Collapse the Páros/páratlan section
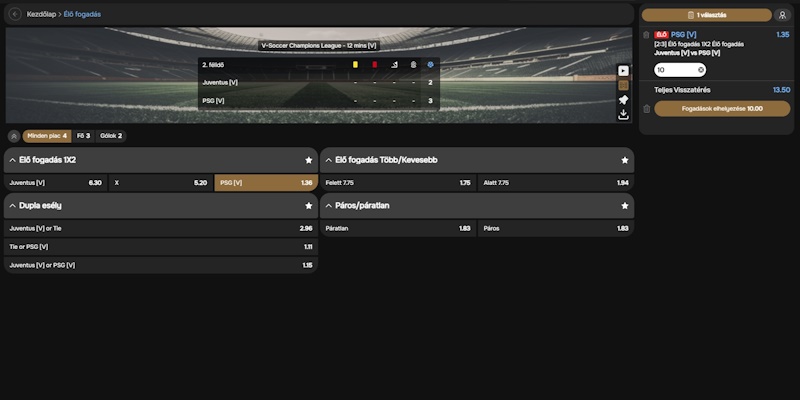Viewport: 800px width, 400px height. tap(329, 206)
